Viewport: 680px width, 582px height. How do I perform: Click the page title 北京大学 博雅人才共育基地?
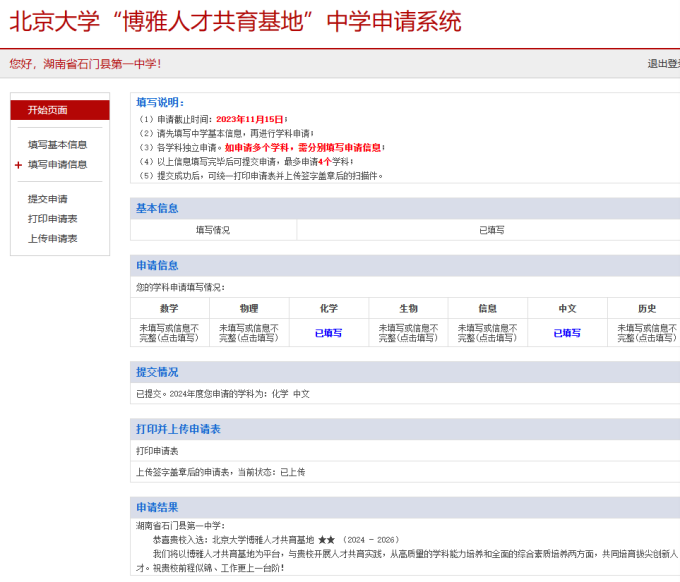[x=235, y=22]
